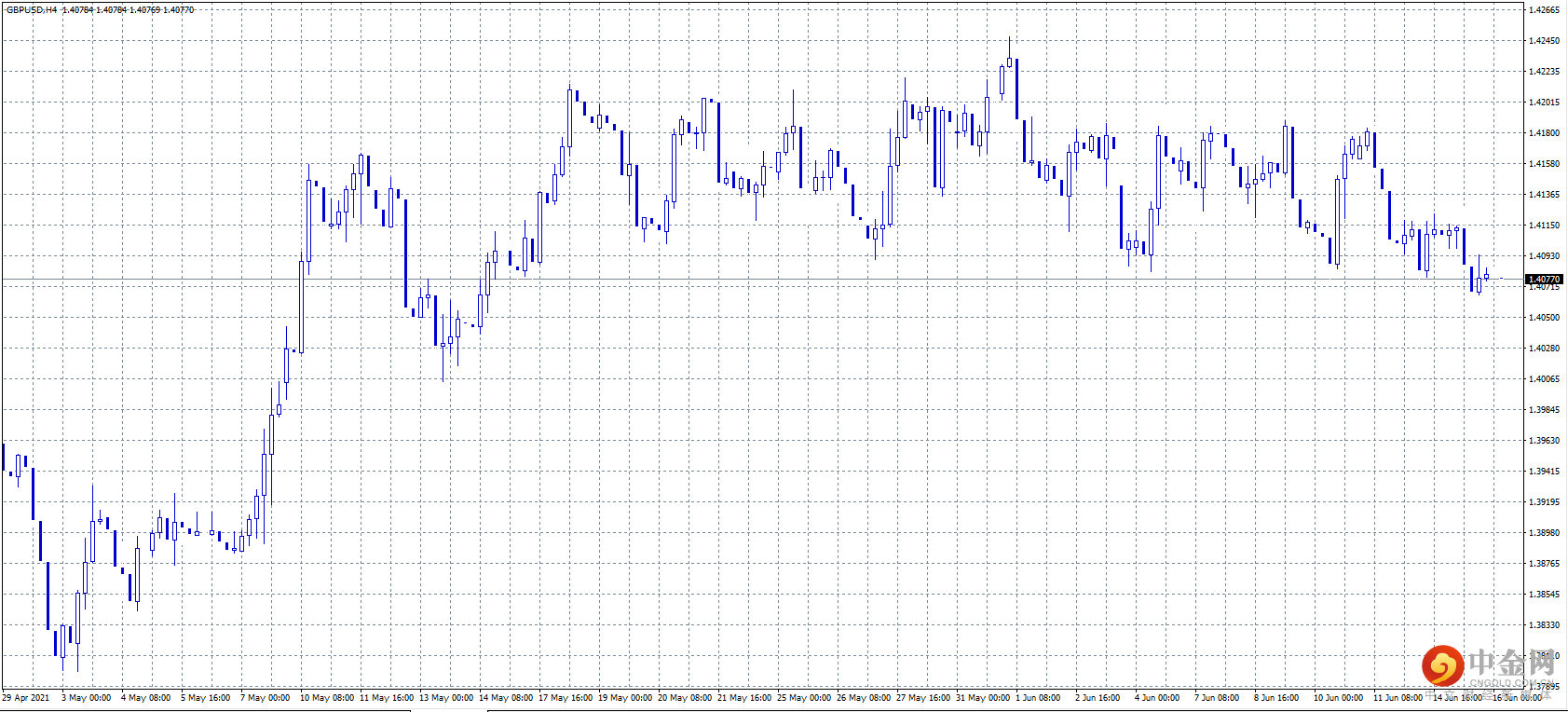Click the 1.39415 price axis label
Viewport: 1568px width, 712px height.
pos(1544,472)
